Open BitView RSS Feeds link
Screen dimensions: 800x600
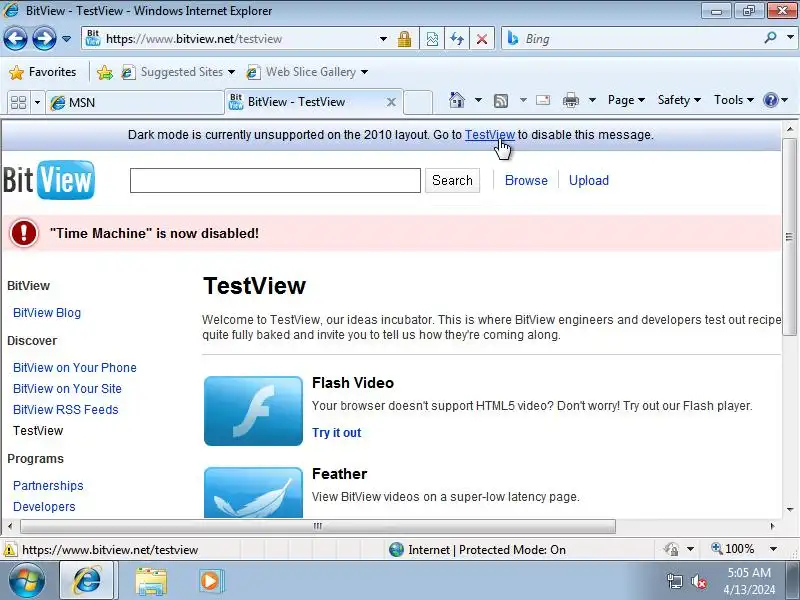[x=65, y=410]
